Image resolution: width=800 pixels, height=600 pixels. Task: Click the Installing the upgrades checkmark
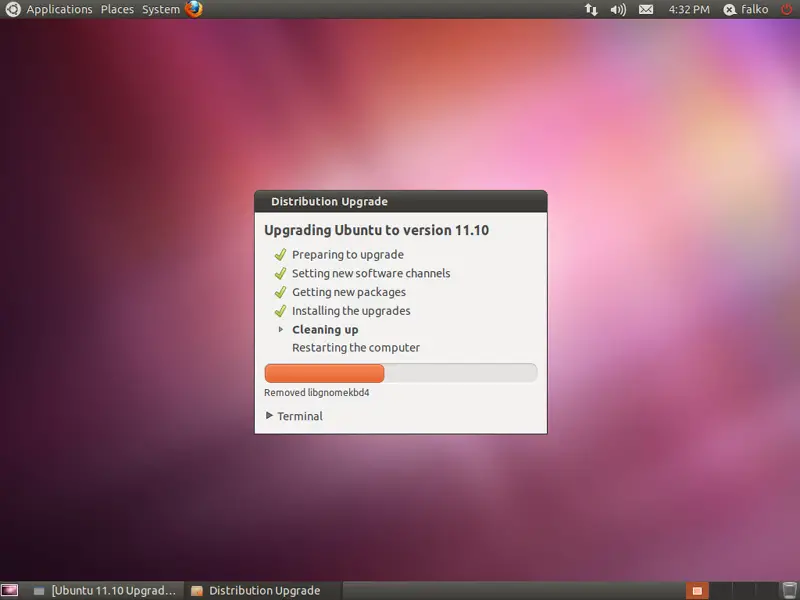280,311
